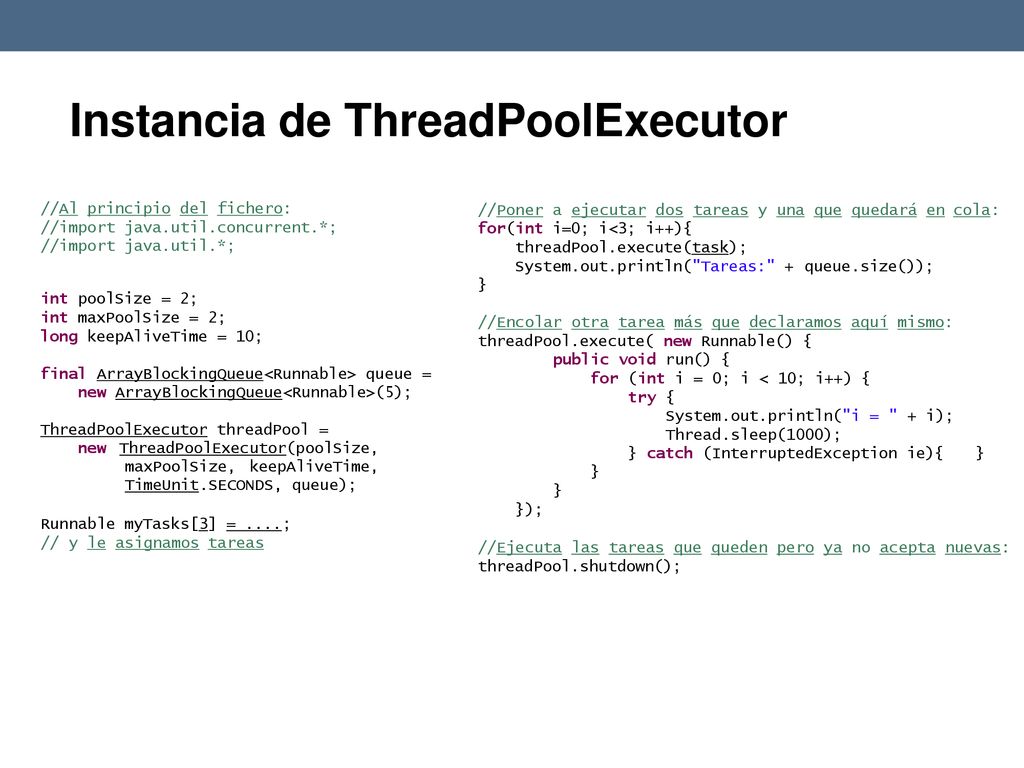
Task: Click the println "Tareas:" + queue.size() line
Action: point(724,266)
